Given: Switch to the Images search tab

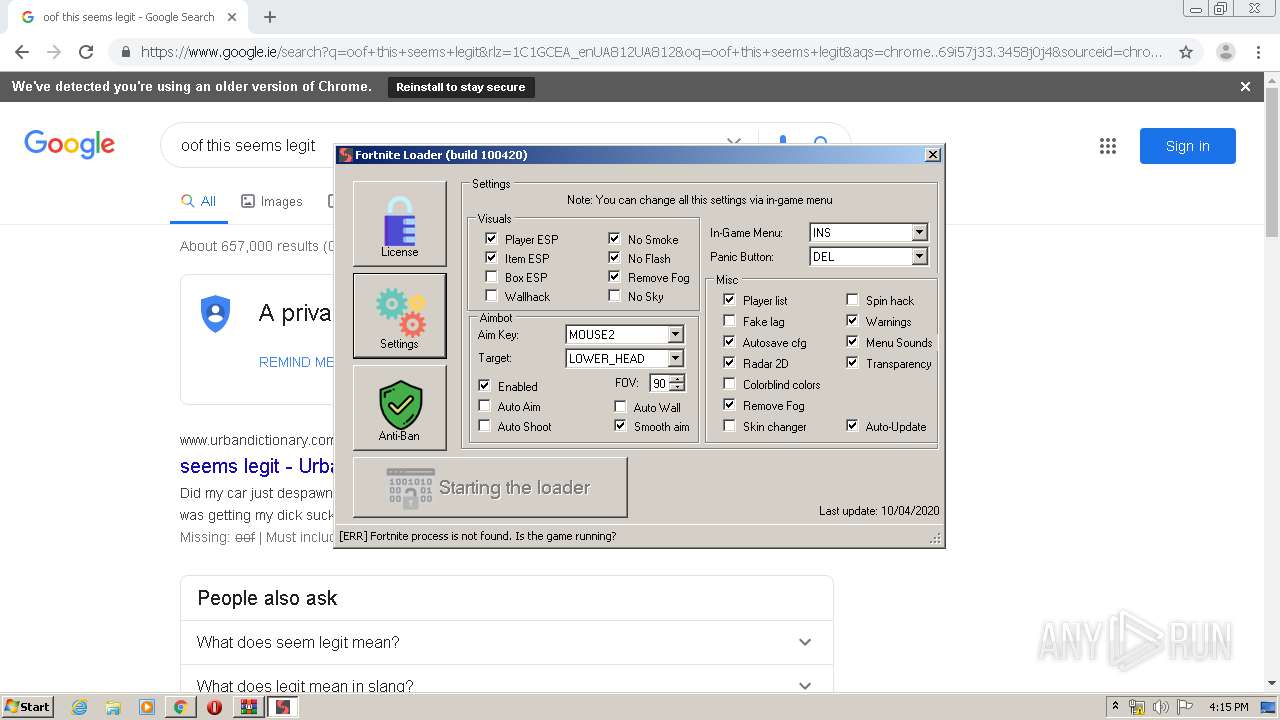Looking at the screenshot, I should (272, 201).
